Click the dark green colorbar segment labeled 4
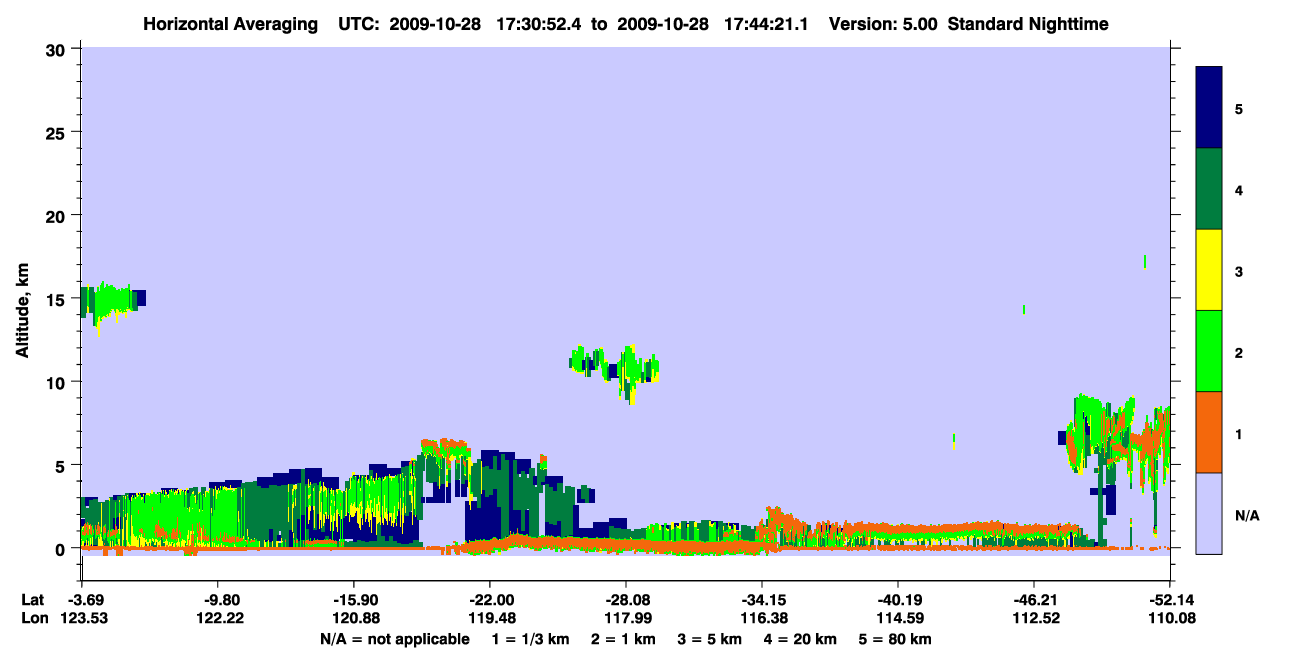Viewport: 1300px width, 667px height. click(x=1209, y=189)
